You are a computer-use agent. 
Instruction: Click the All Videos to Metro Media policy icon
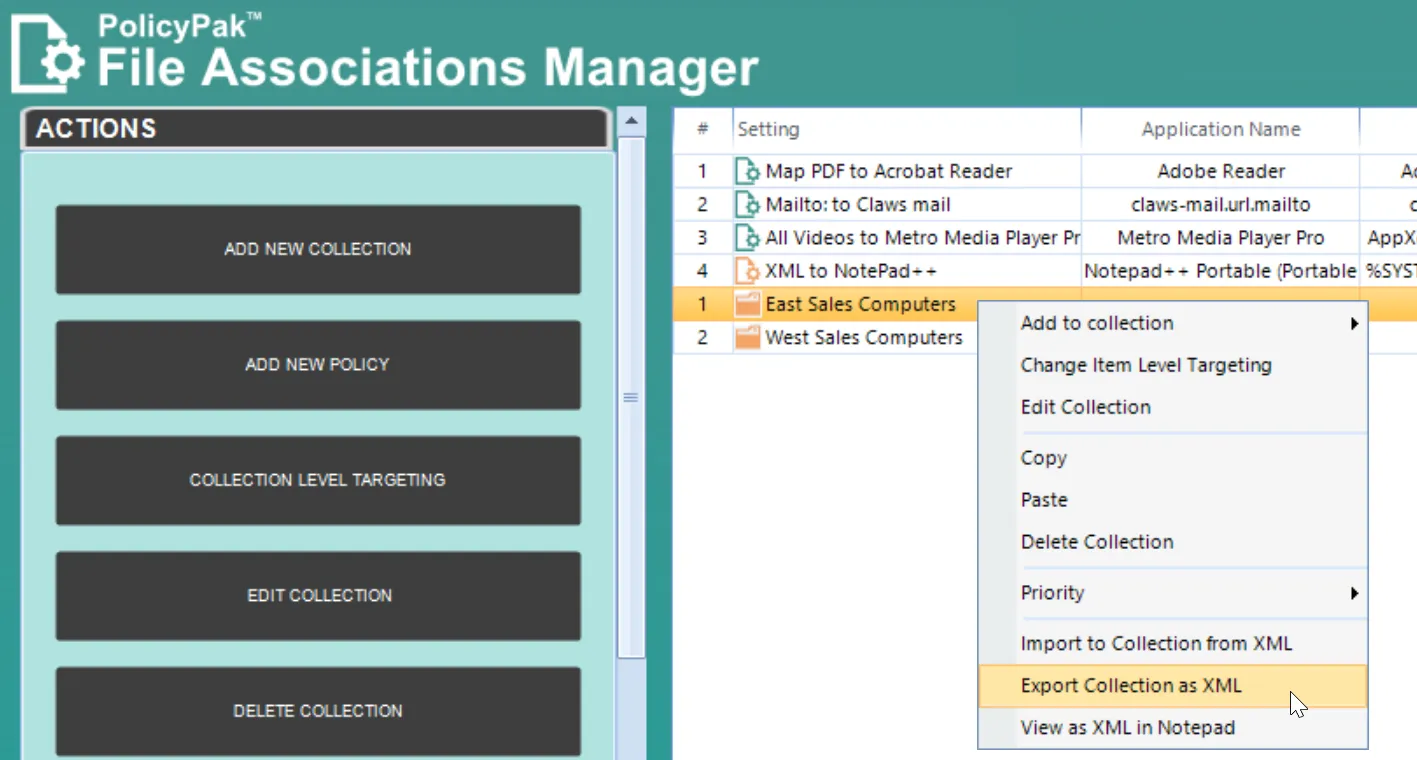(x=747, y=238)
